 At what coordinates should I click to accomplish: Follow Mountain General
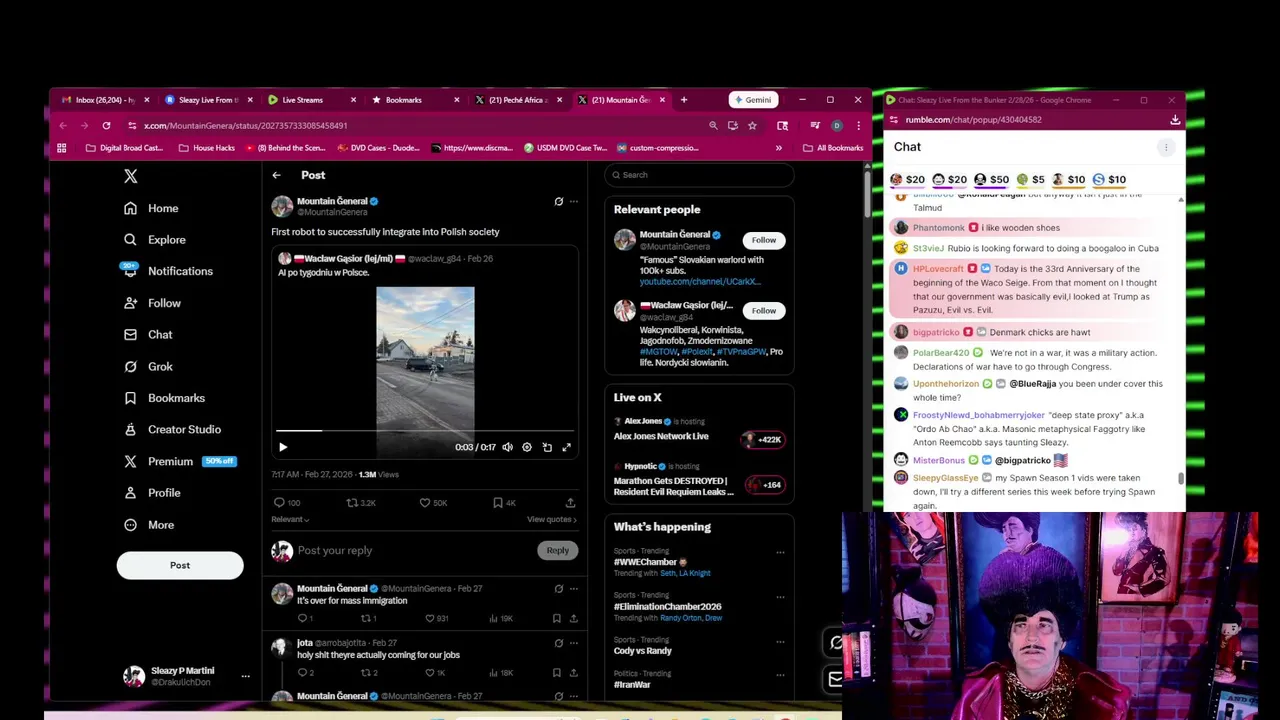763,240
